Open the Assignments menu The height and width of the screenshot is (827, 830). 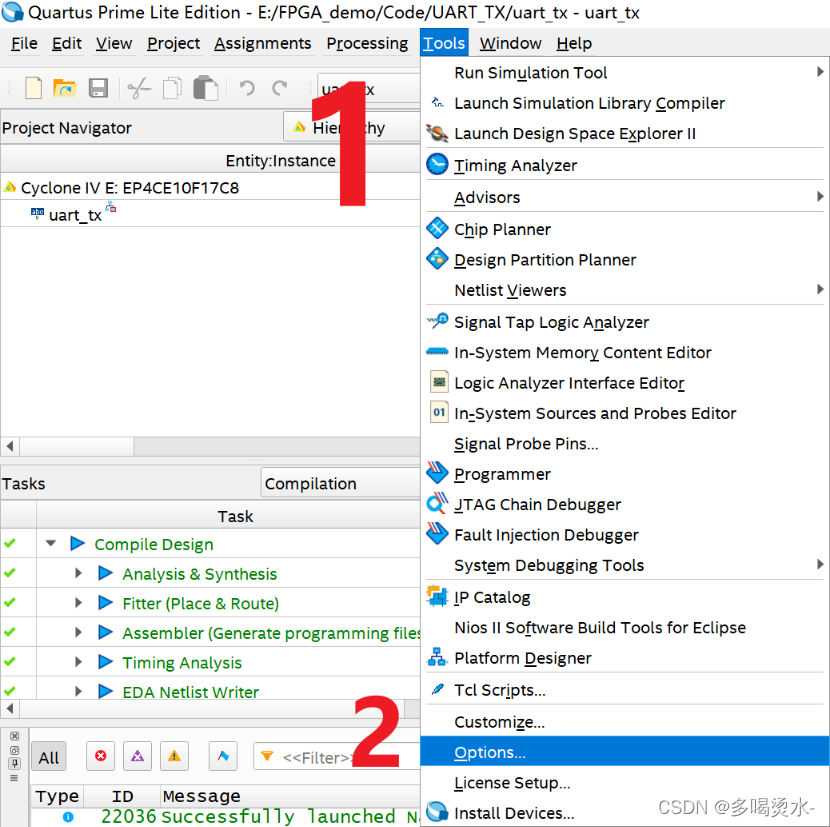coord(263,43)
